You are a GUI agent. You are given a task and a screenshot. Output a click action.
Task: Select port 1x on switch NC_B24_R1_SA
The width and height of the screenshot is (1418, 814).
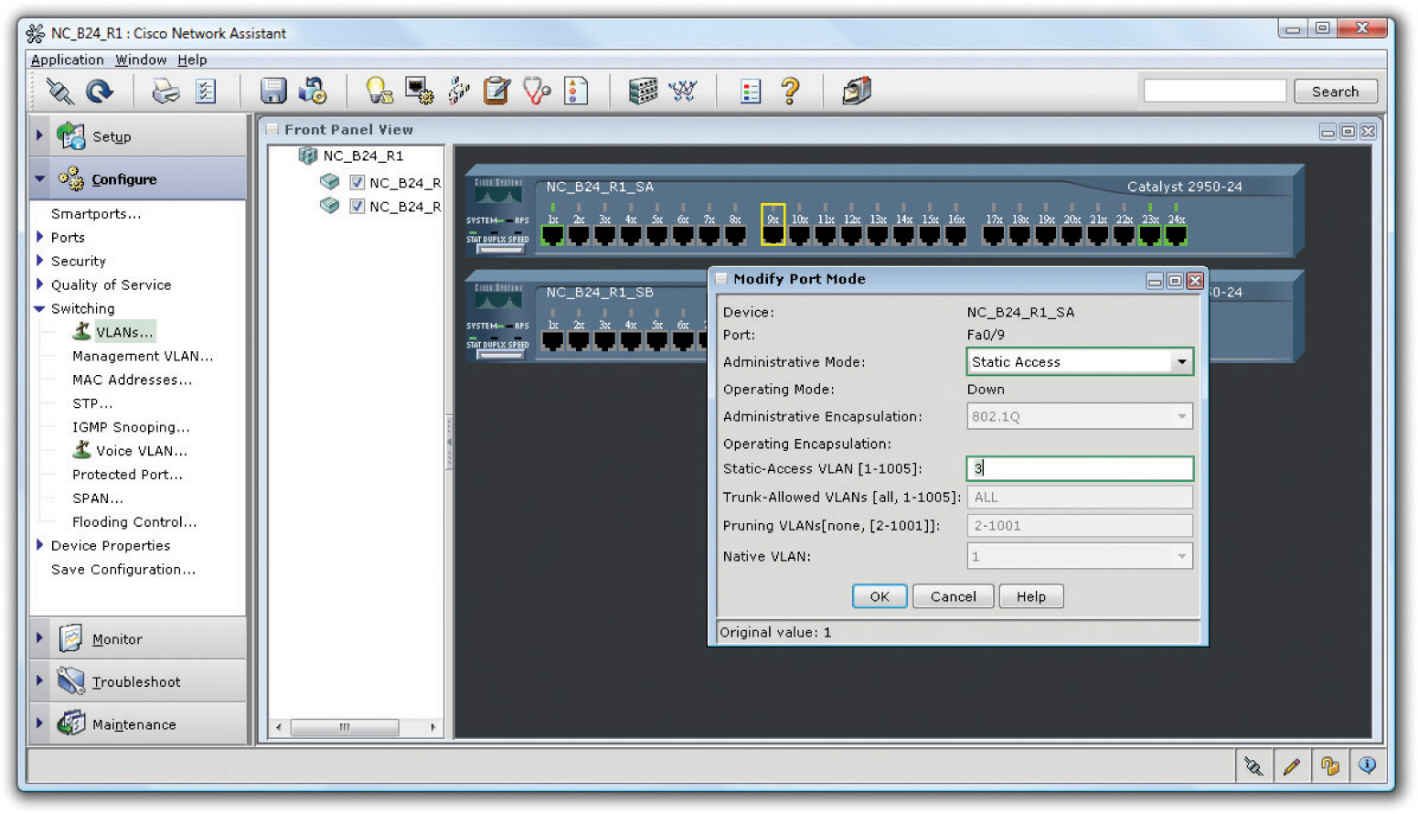pos(553,235)
